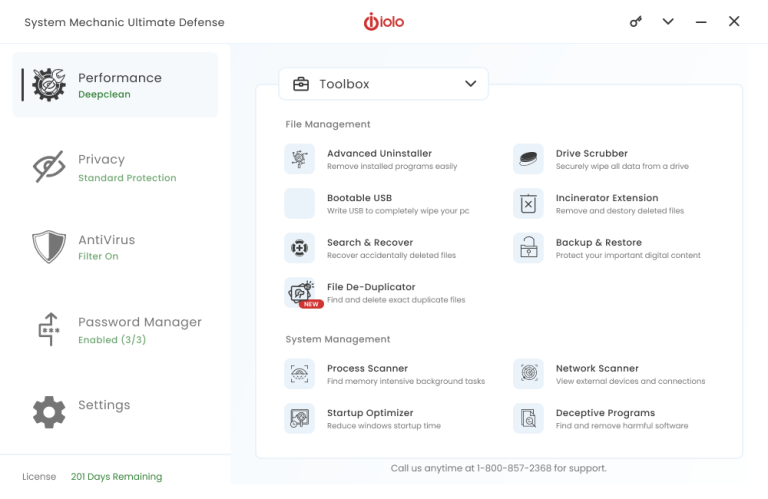Start the Process Scanner icon

click(x=299, y=374)
